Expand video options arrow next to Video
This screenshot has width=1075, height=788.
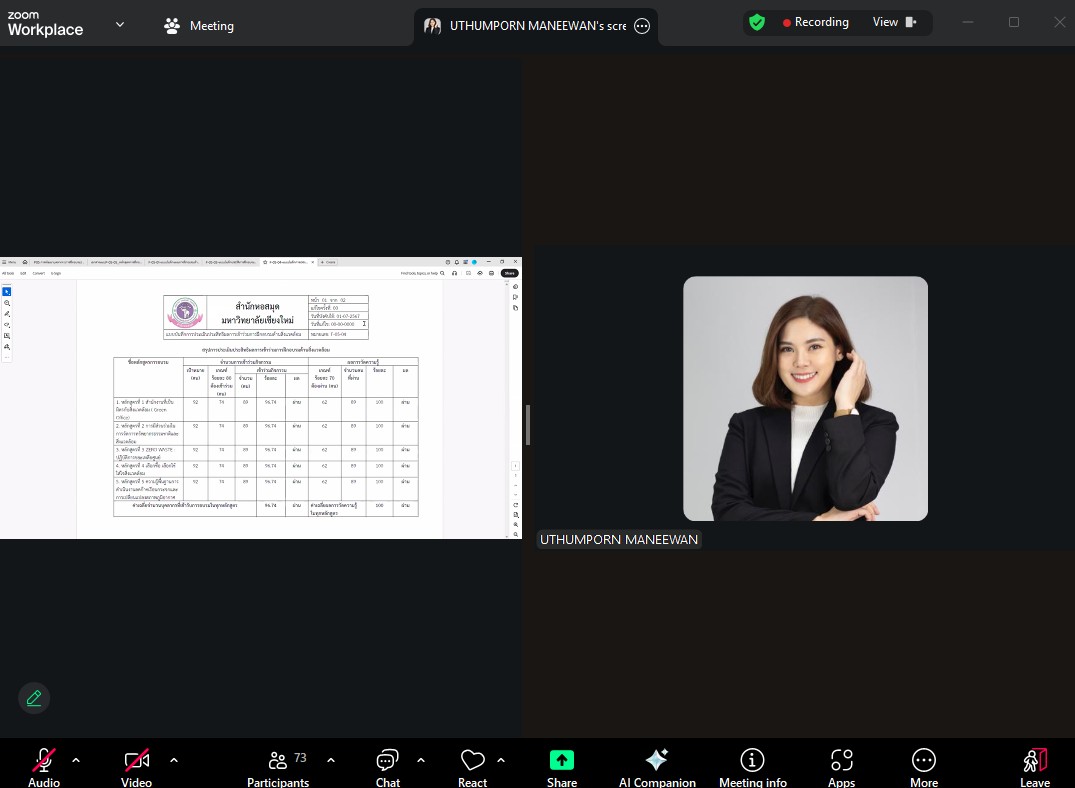[174, 760]
